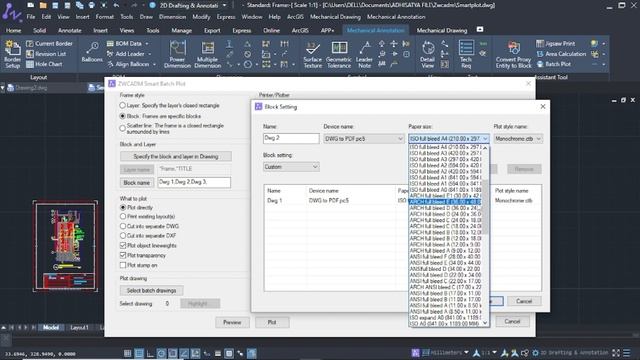The width and height of the screenshot is (640, 360).
Task: Expand the Add Leader dropdown arrow
Action: tap(150, 54)
